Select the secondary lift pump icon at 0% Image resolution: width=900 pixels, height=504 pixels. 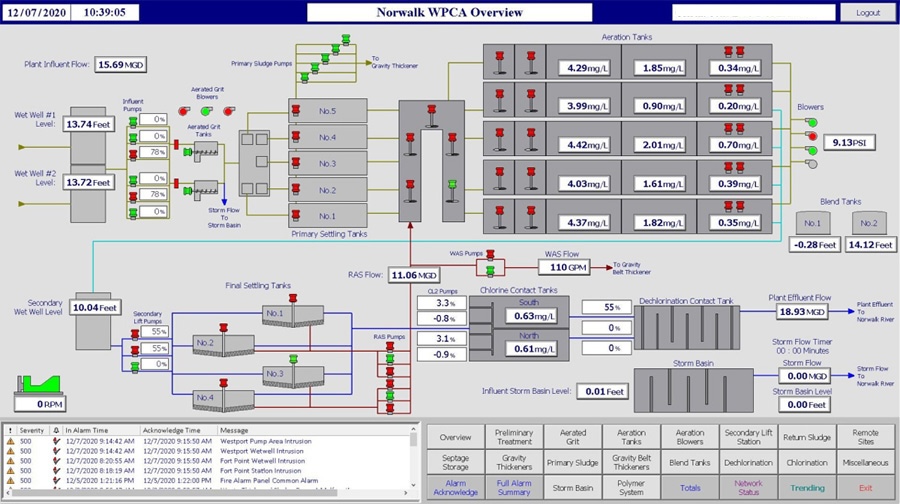[135, 366]
